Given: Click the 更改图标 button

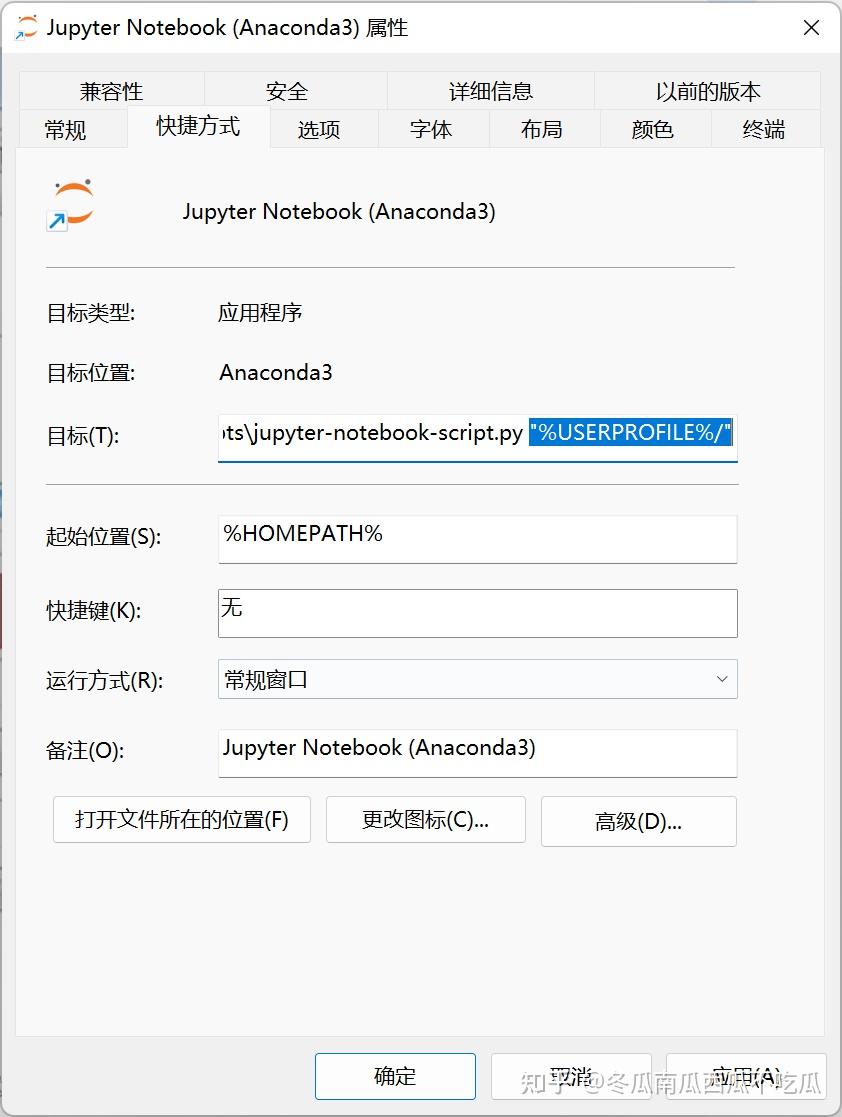Looking at the screenshot, I should (x=426, y=820).
